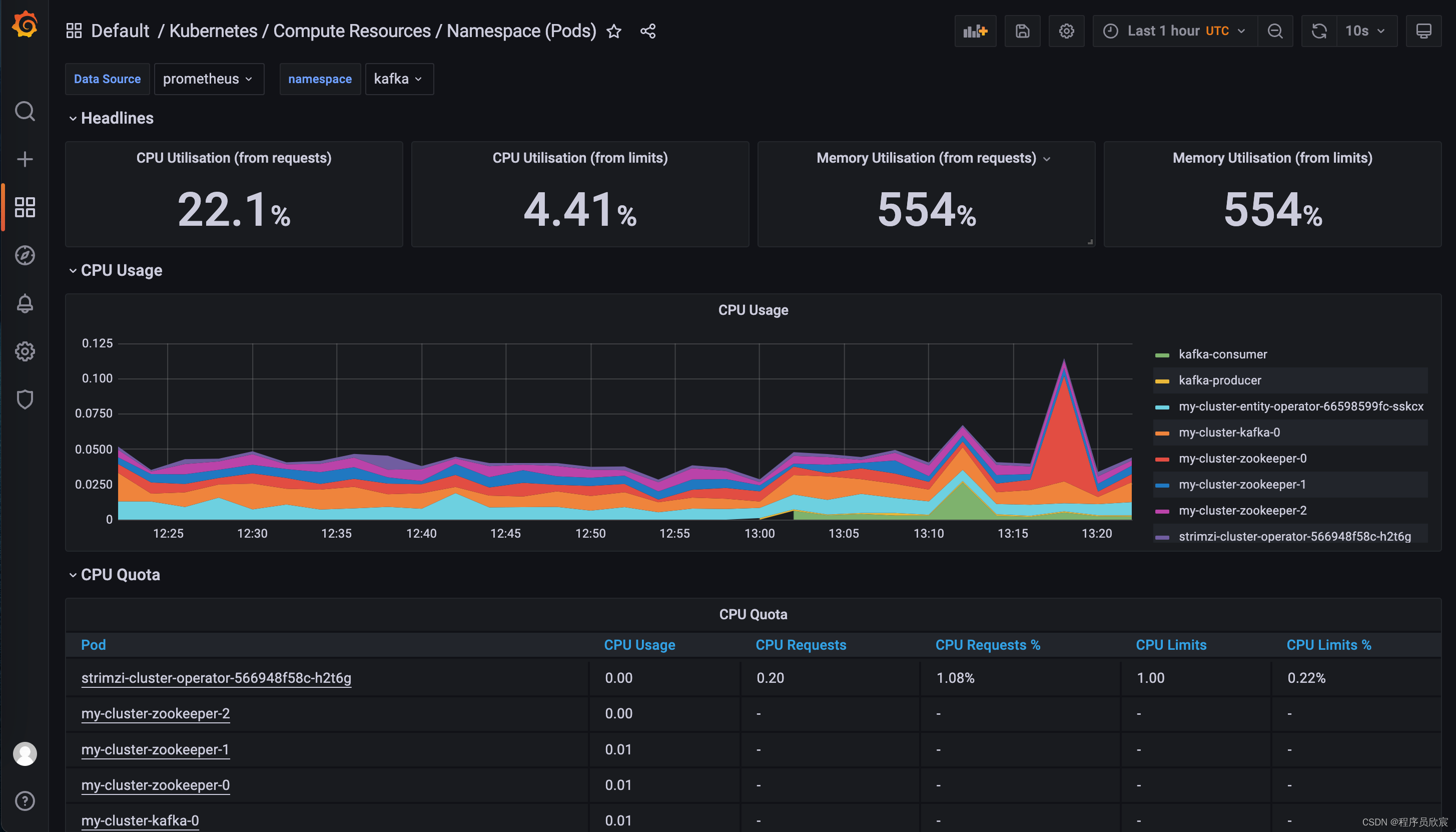This screenshot has width=1456, height=832.
Task: Refresh the dashboard now
Action: pos(1319,31)
